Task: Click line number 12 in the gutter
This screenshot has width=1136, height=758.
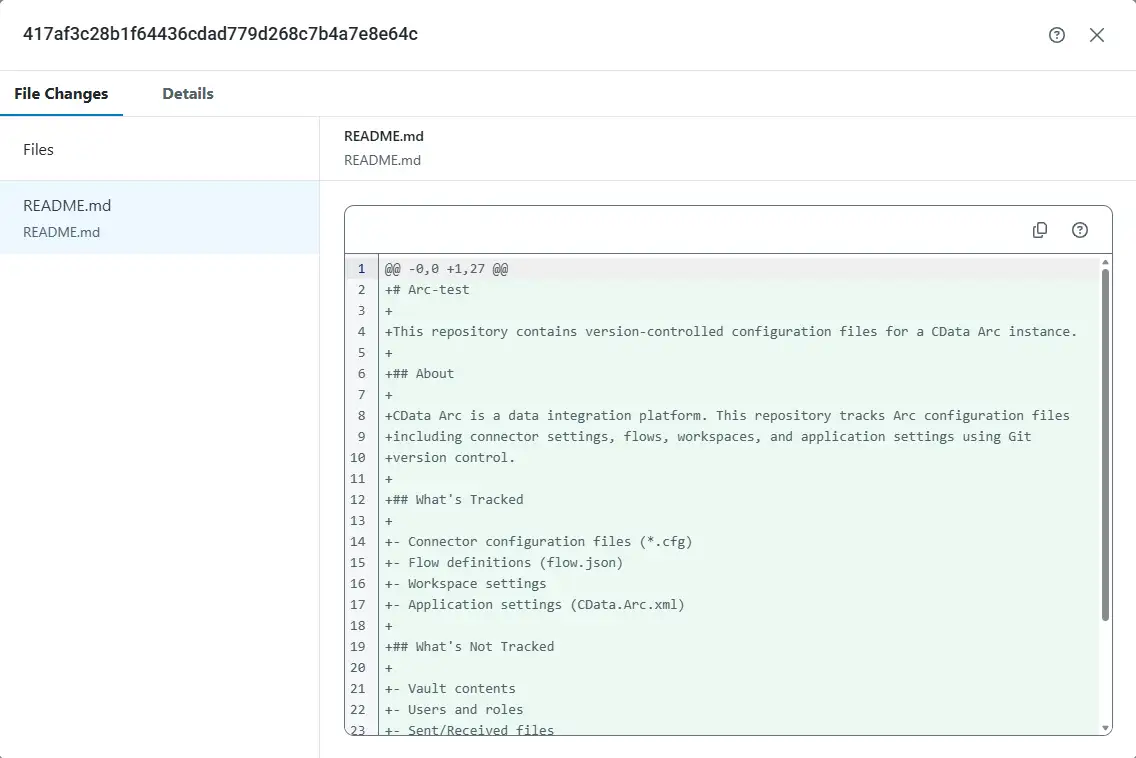Action: click(x=358, y=500)
